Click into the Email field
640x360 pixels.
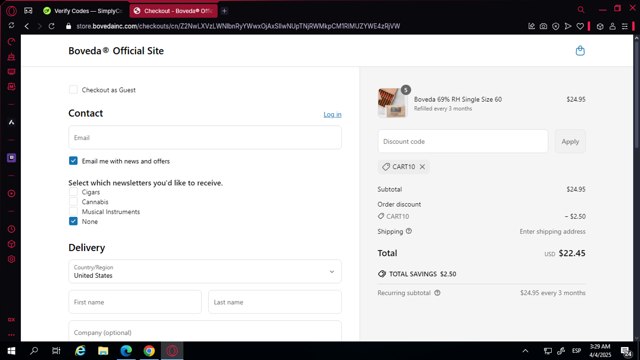coord(205,138)
